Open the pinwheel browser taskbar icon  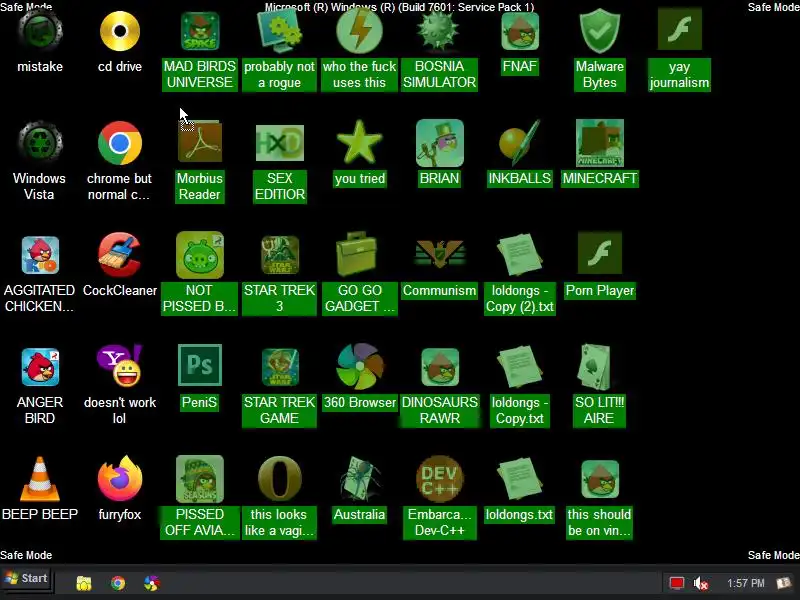(x=152, y=583)
